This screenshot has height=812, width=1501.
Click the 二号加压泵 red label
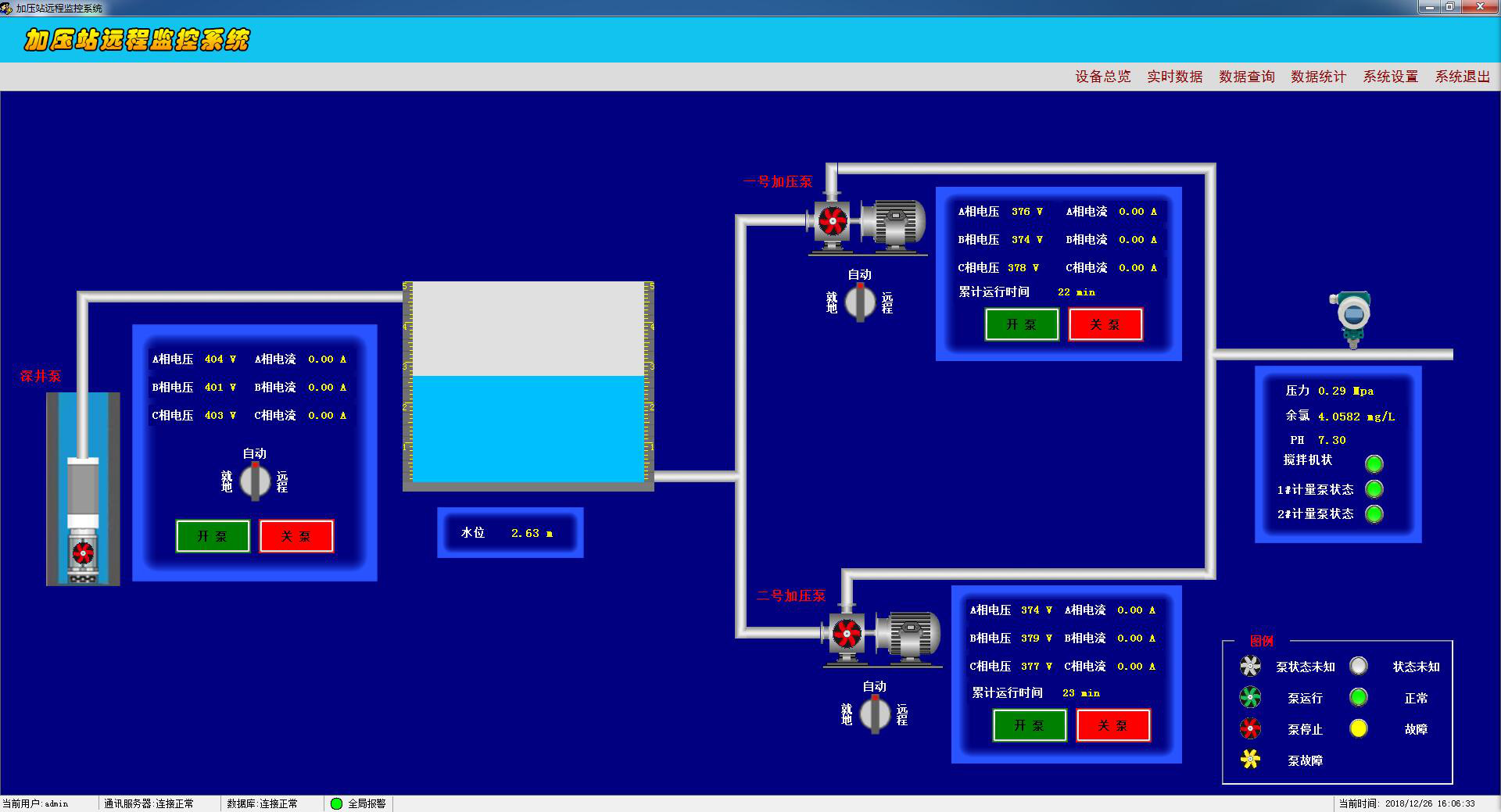coord(791,596)
